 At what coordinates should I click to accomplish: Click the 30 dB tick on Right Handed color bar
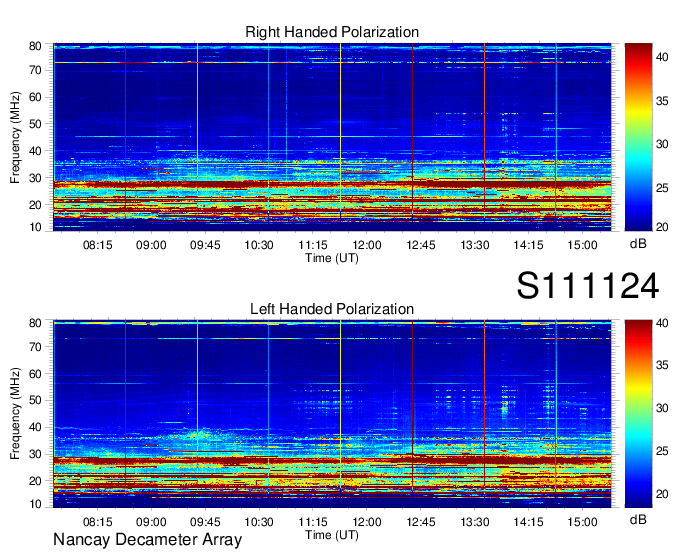(662, 144)
